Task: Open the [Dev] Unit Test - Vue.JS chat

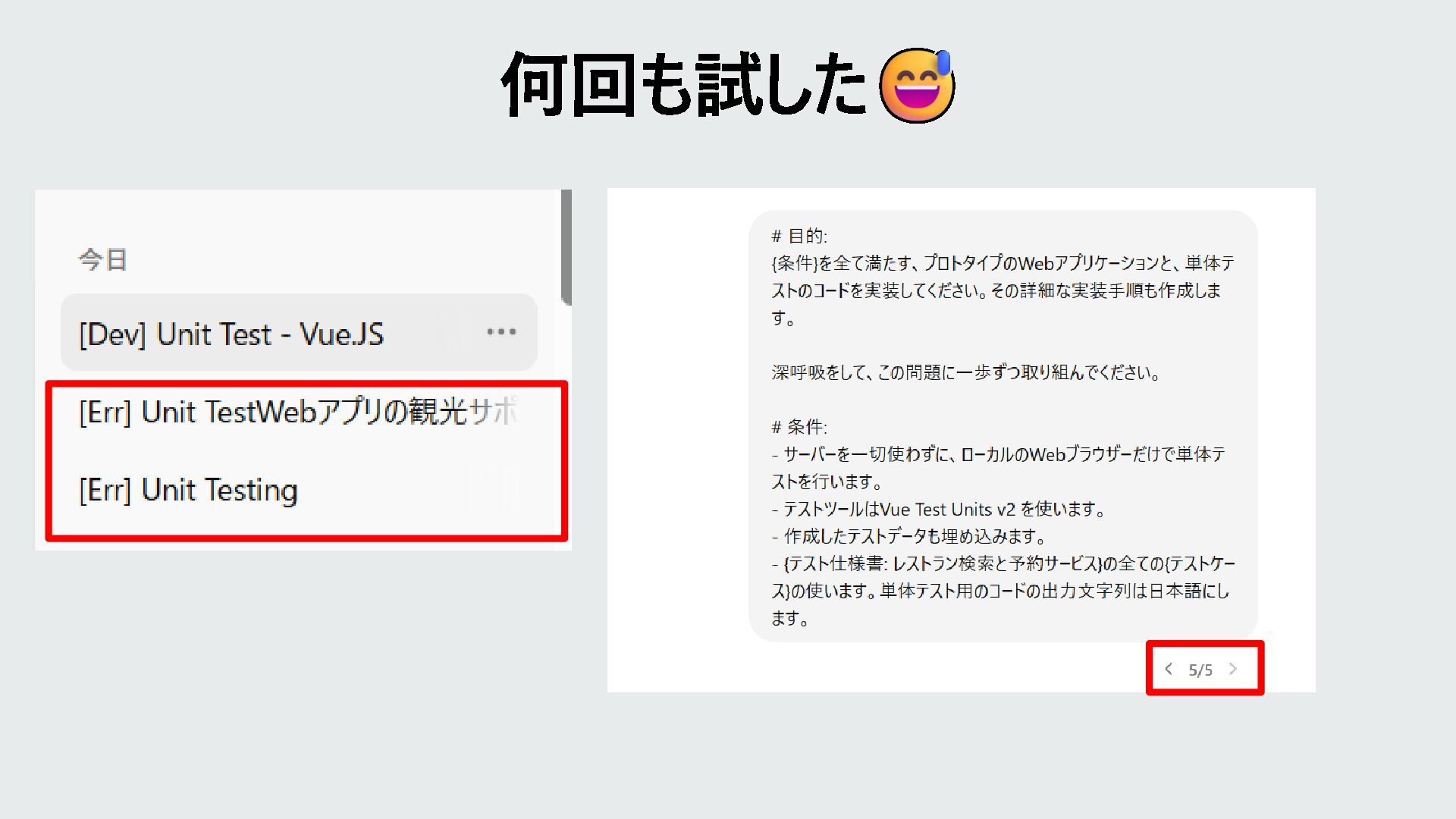Action: (232, 334)
